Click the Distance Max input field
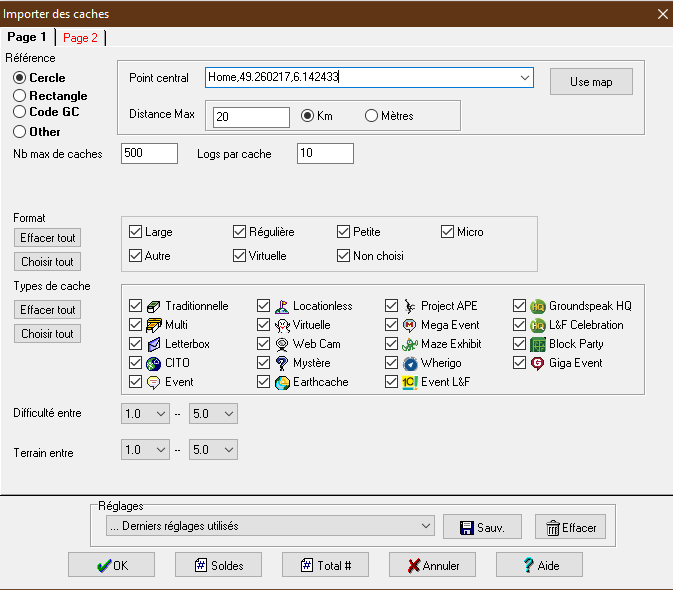673x590 pixels. [x=250, y=117]
